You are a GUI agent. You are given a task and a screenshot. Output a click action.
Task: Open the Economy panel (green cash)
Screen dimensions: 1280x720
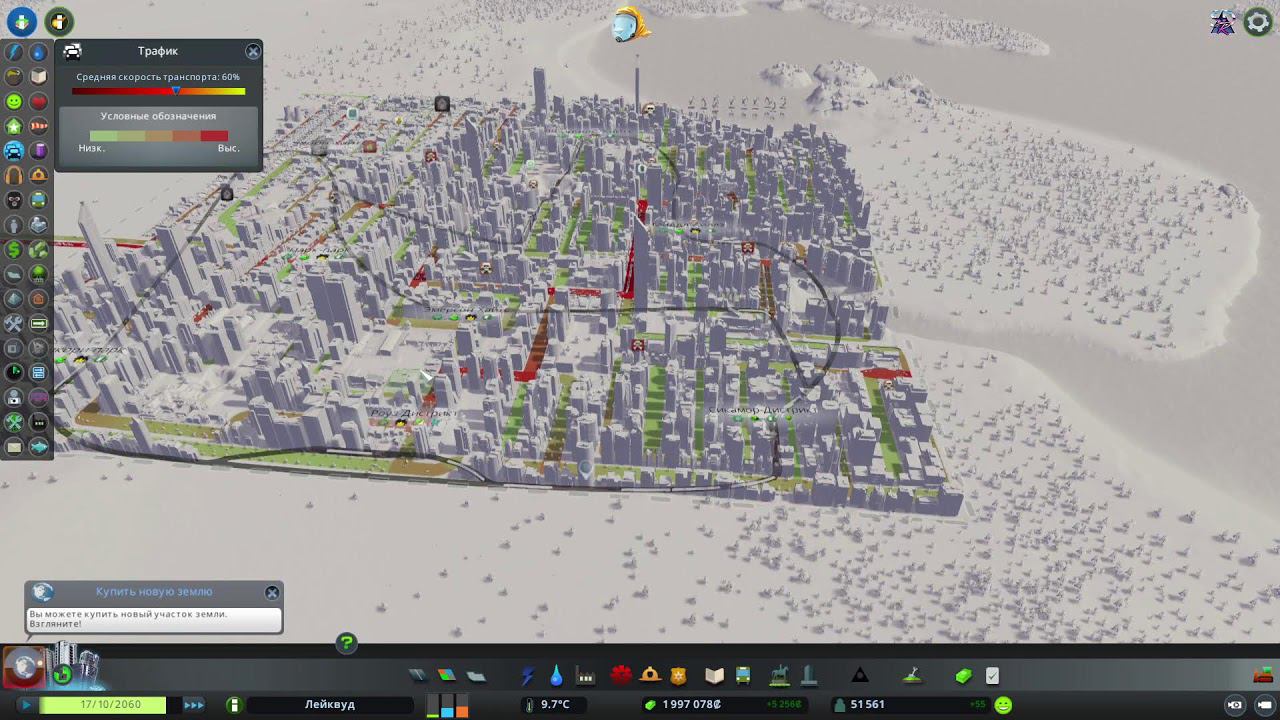[x=964, y=676]
